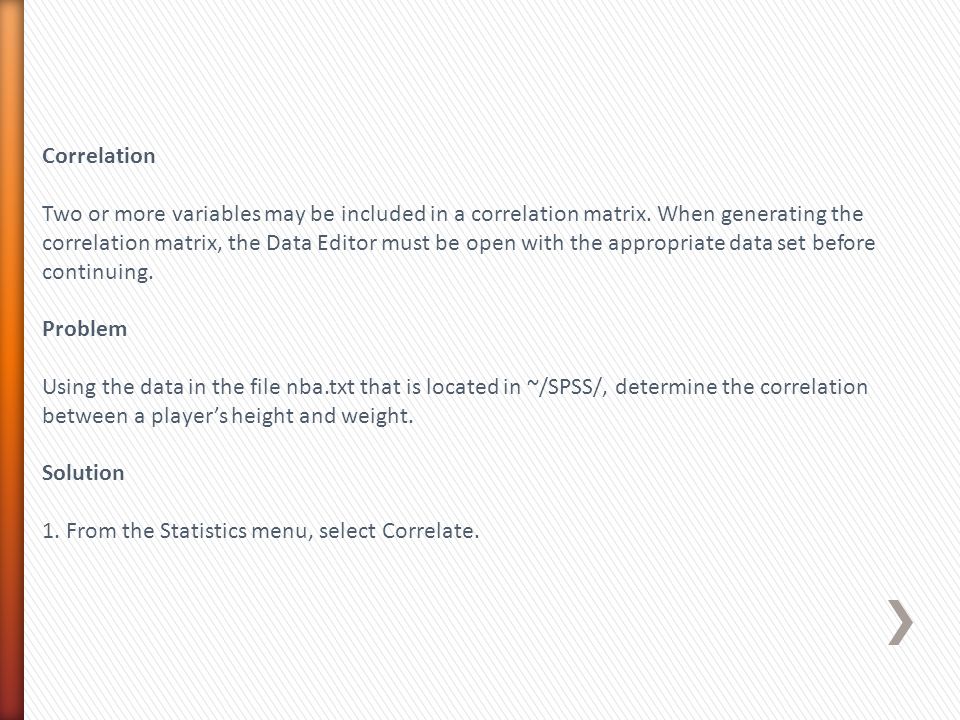Click 'When generating the' text
Screen dimensions: 960x720
click(x=760, y=214)
